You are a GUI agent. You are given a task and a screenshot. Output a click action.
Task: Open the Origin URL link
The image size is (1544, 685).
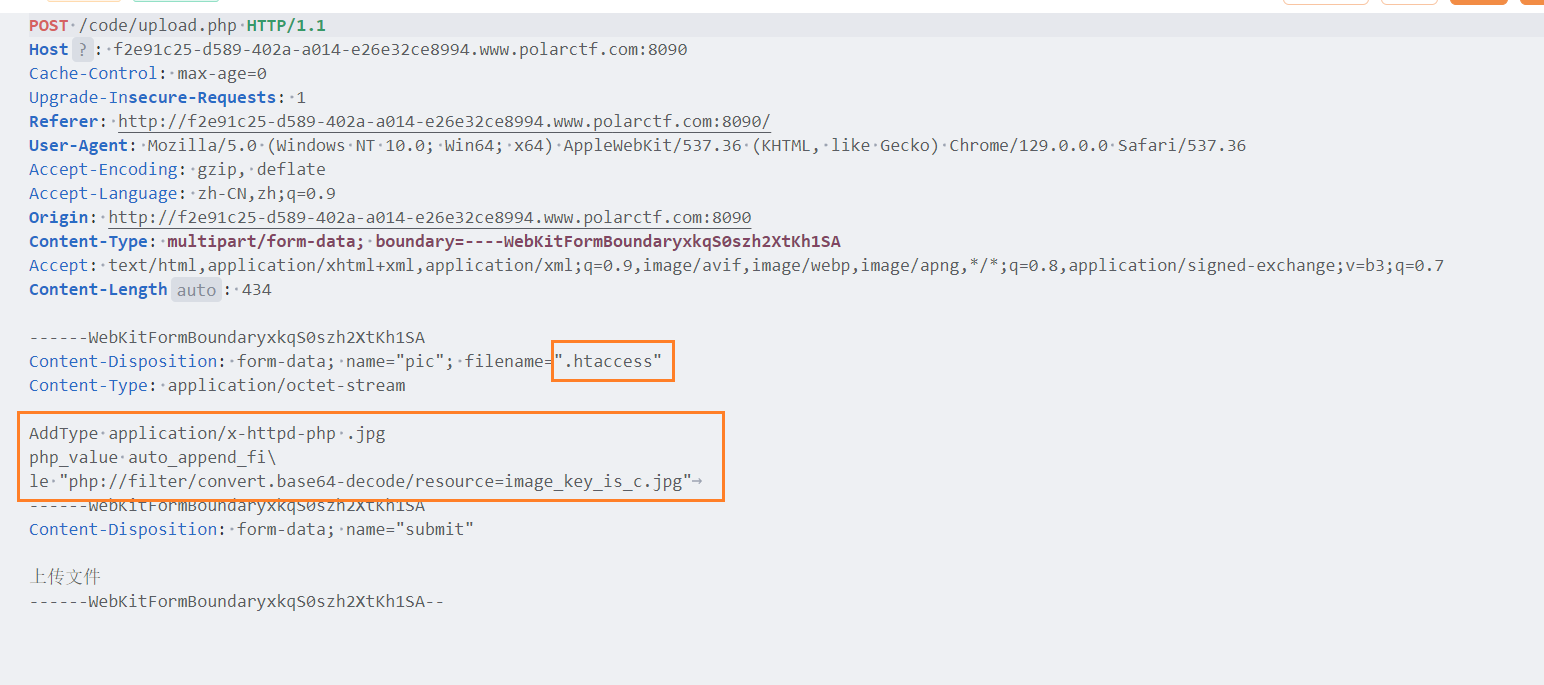tap(430, 217)
